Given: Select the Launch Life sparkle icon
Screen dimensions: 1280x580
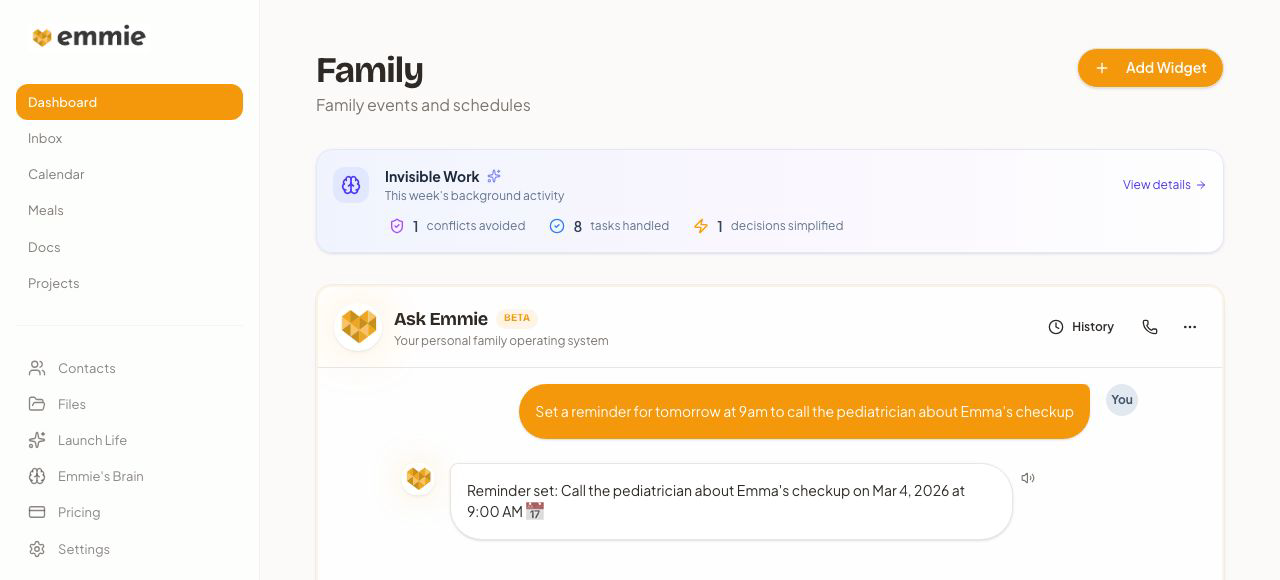Looking at the screenshot, I should (37, 440).
